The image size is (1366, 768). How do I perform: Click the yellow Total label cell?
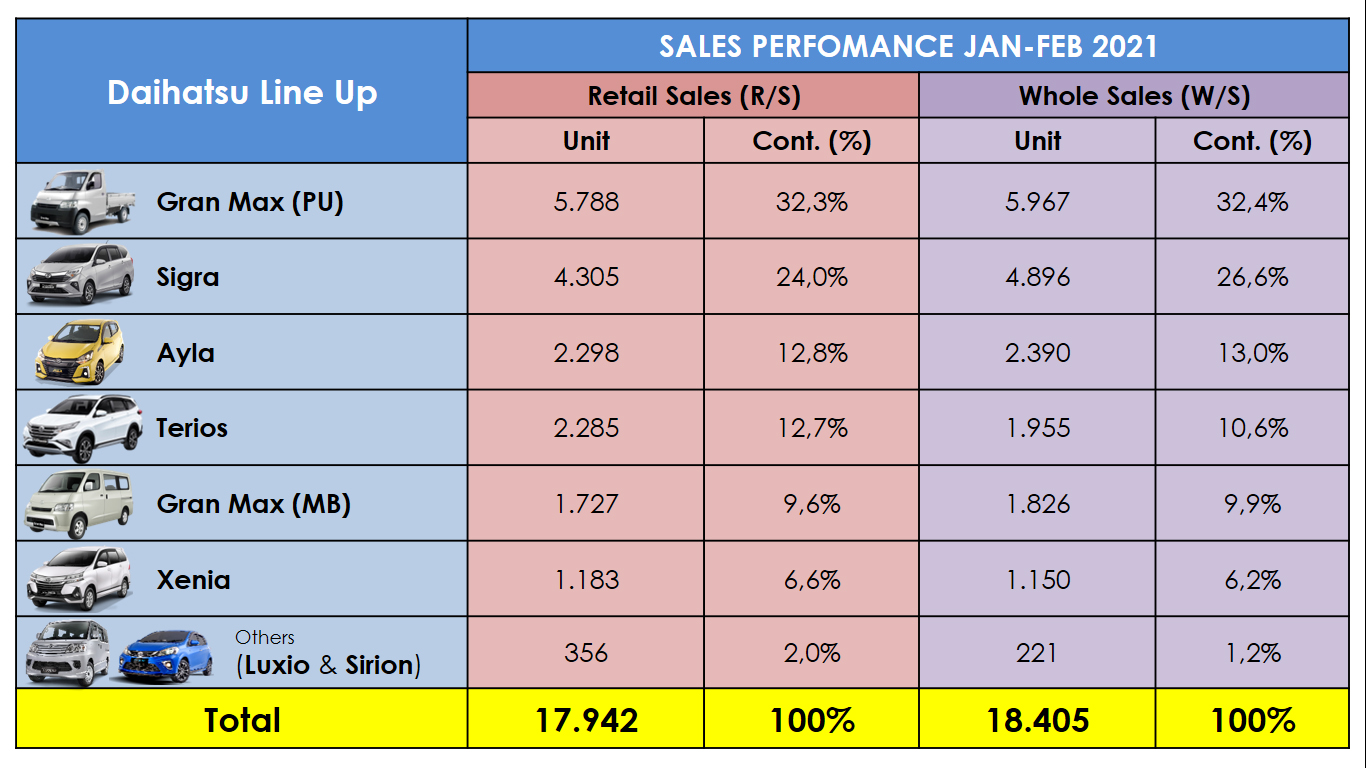click(x=242, y=720)
